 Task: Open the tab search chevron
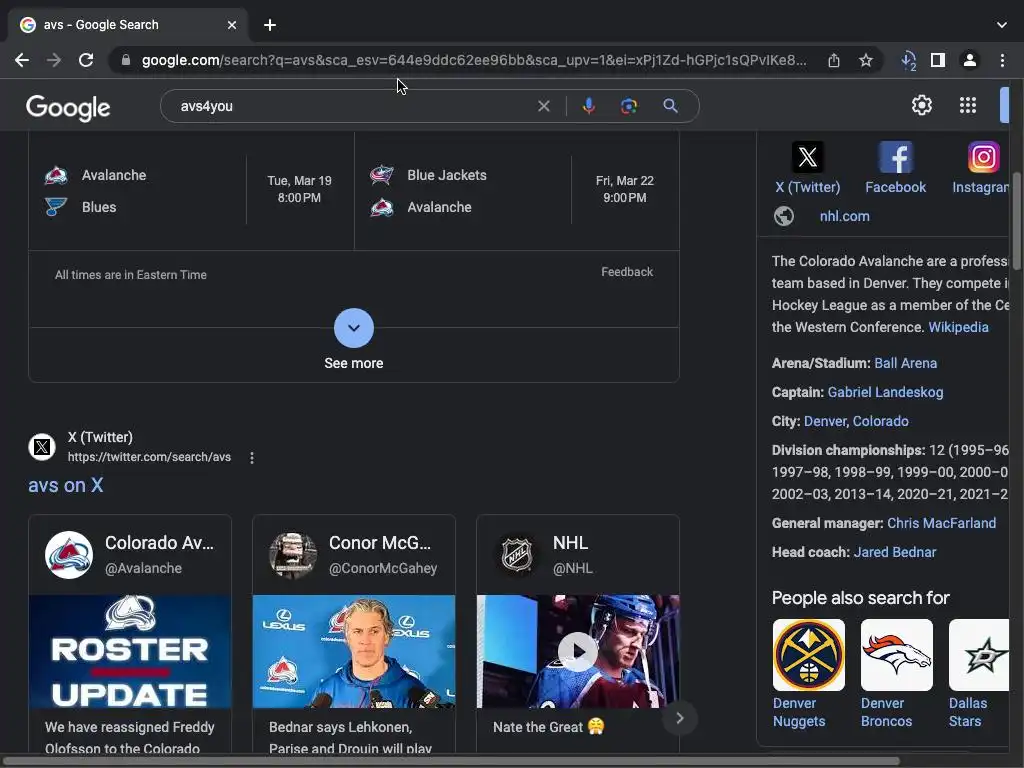click(x=1002, y=25)
